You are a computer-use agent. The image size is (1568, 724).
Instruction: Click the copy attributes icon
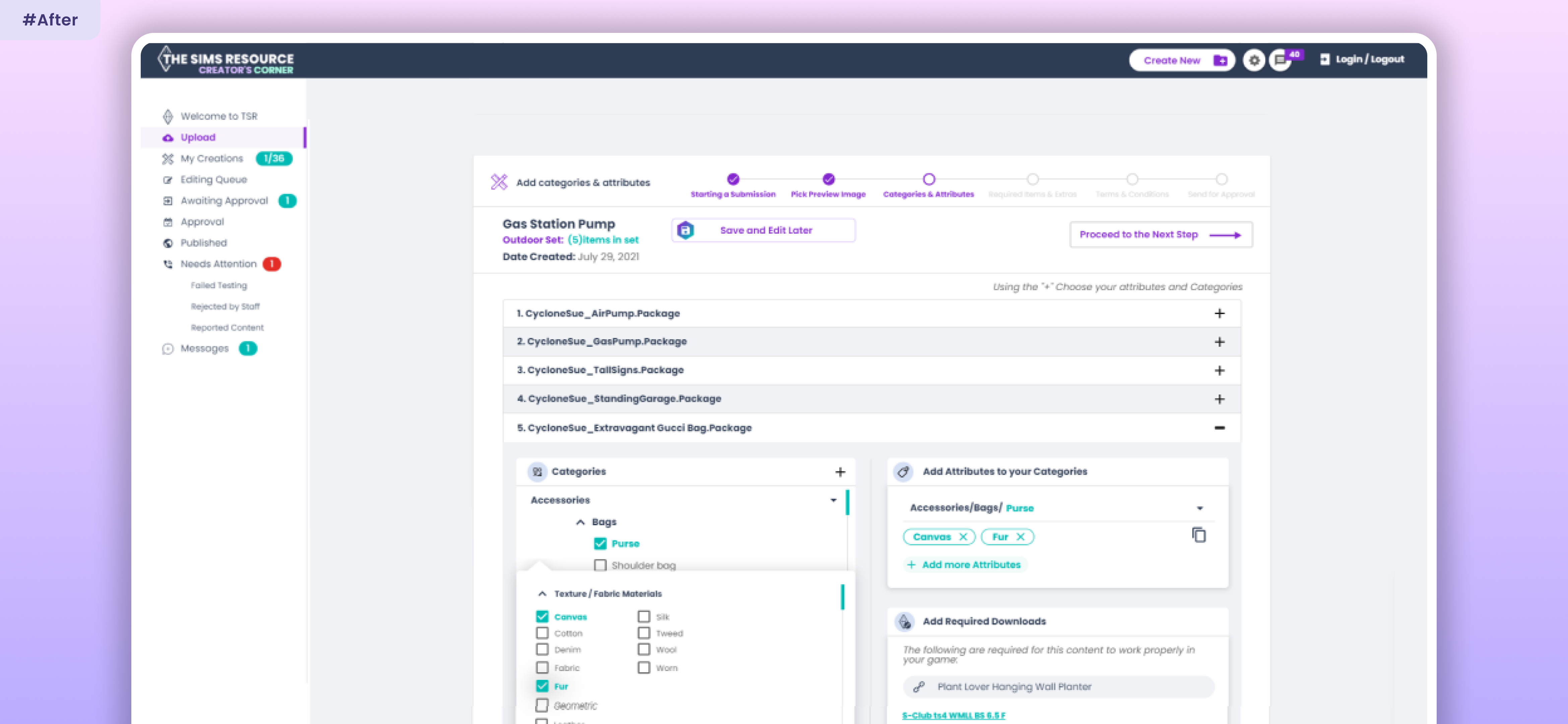click(1198, 535)
